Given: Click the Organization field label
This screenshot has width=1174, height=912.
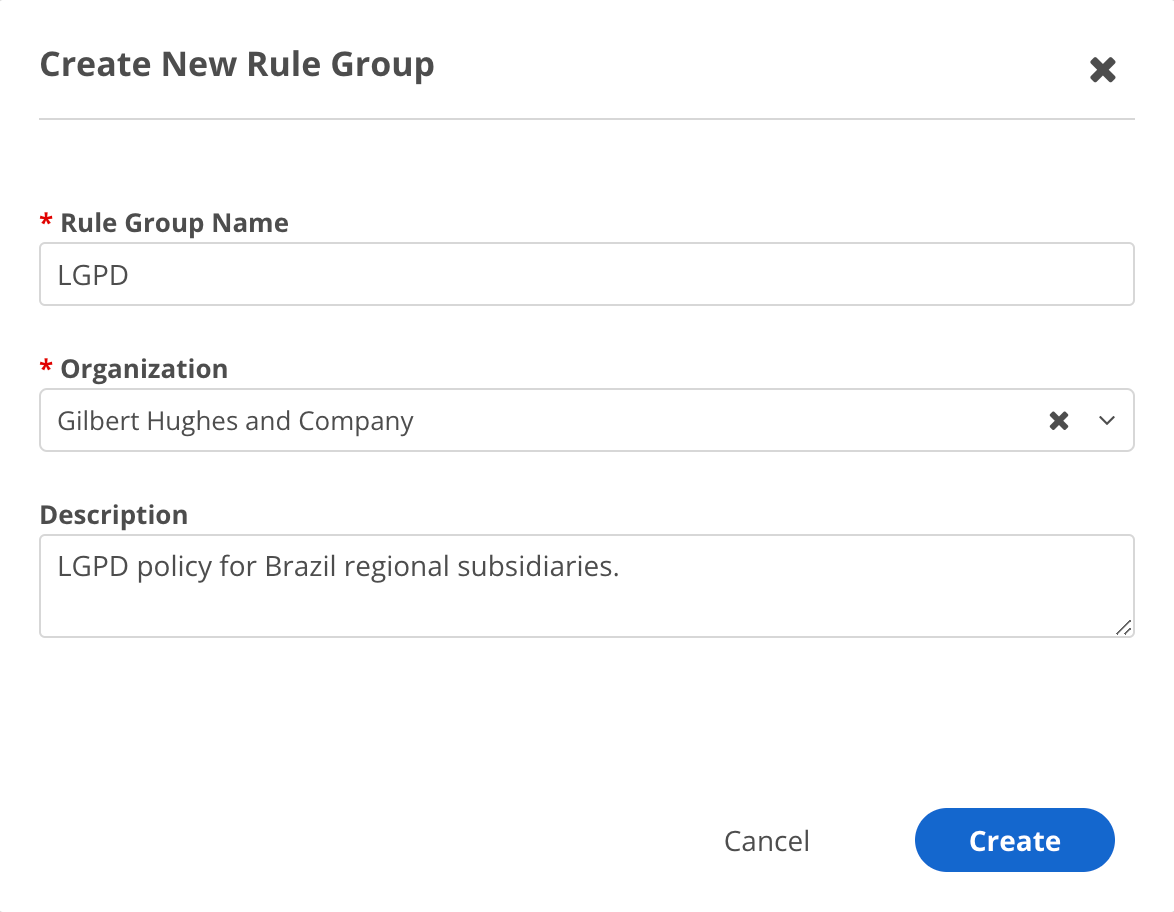Looking at the screenshot, I should (x=144, y=369).
